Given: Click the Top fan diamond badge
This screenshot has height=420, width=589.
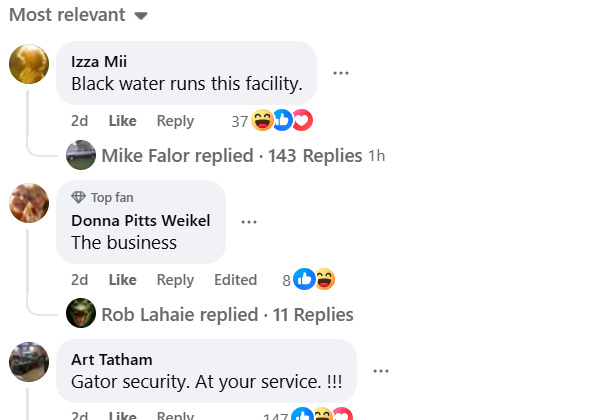Looking at the screenshot, I should coord(79,197).
